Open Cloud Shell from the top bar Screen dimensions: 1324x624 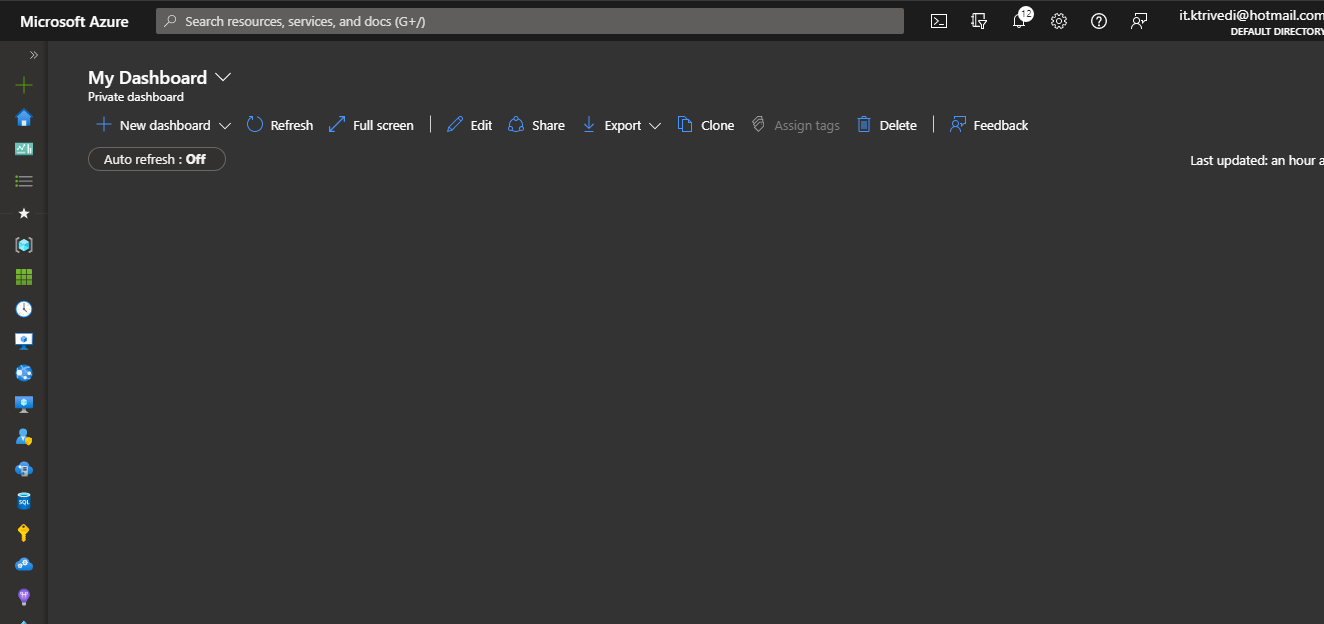[939, 21]
